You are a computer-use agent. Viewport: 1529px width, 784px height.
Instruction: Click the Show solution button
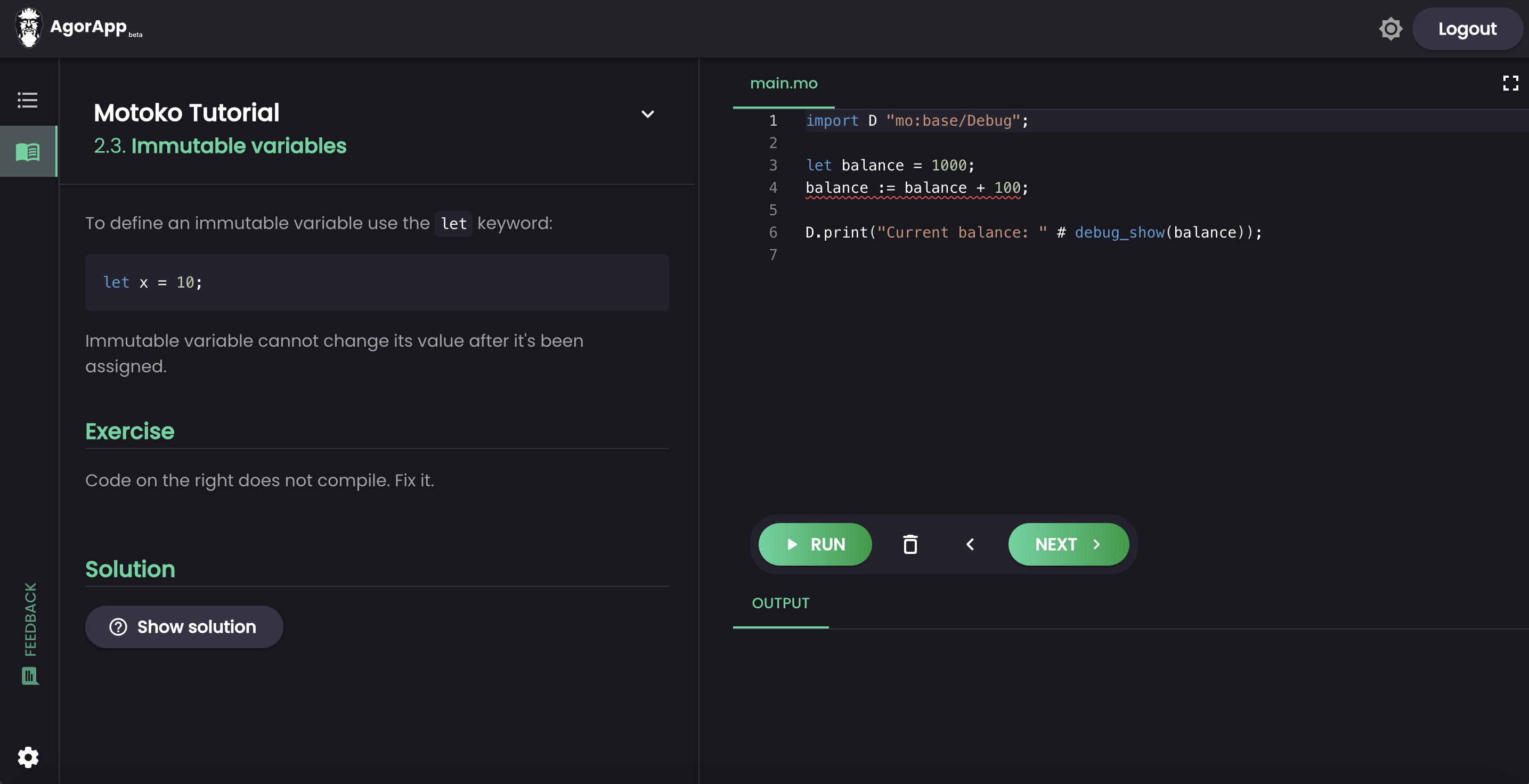click(x=184, y=627)
